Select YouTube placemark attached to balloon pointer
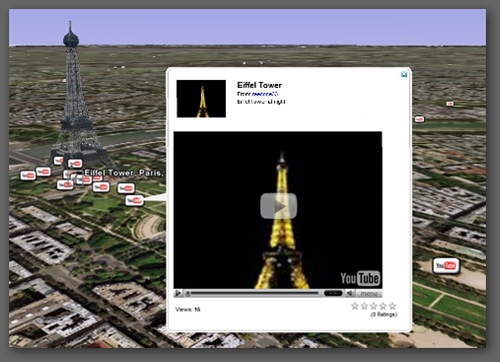500x362 pixels. click(134, 200)
